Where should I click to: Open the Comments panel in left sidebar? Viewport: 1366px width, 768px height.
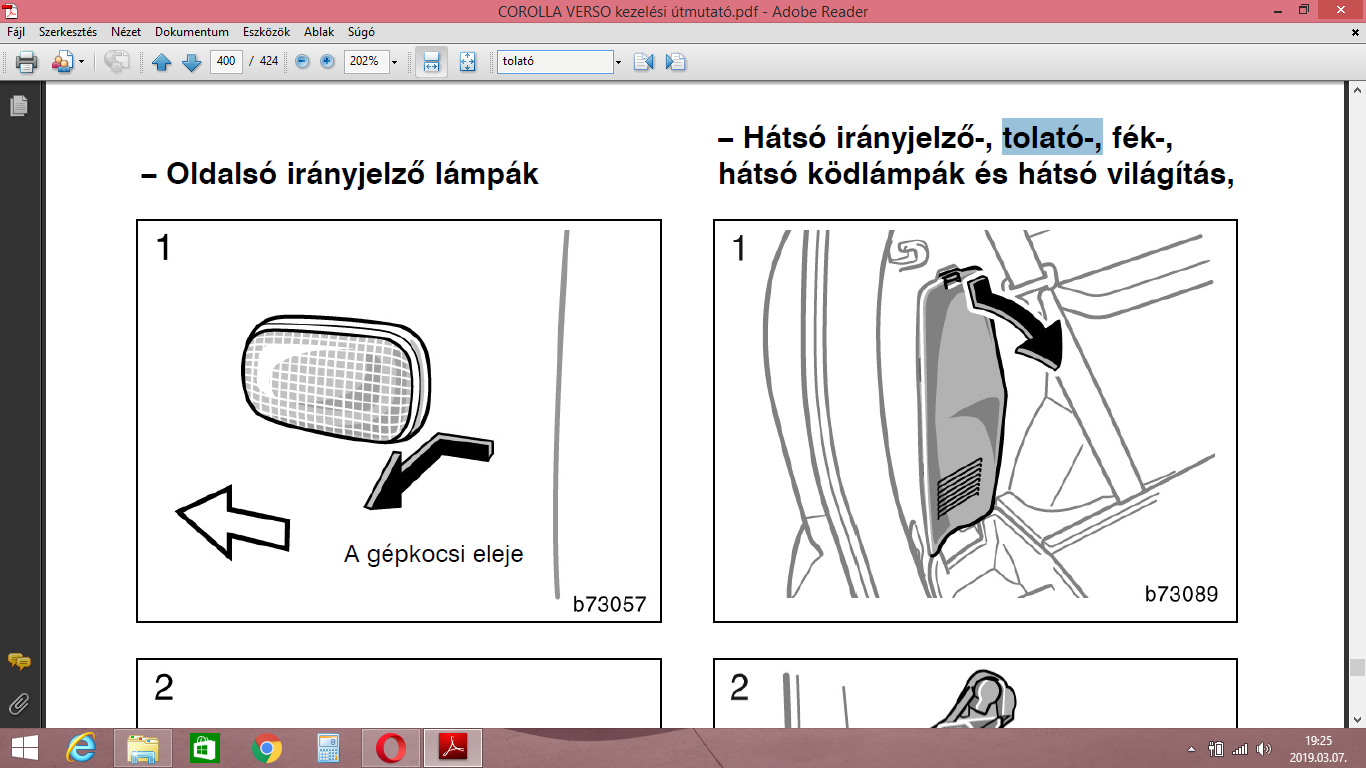click(x=19, y=662)
